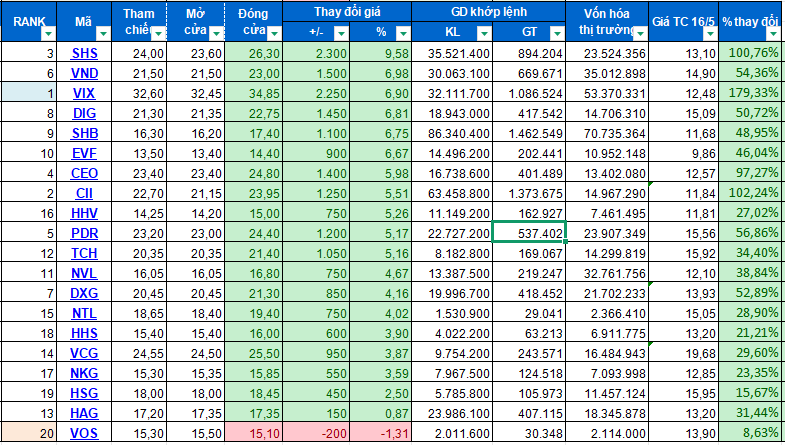This screenshot has height=445, width=785.
Task: Select closing price 34,85 for VIX
Action: point(254,93)
